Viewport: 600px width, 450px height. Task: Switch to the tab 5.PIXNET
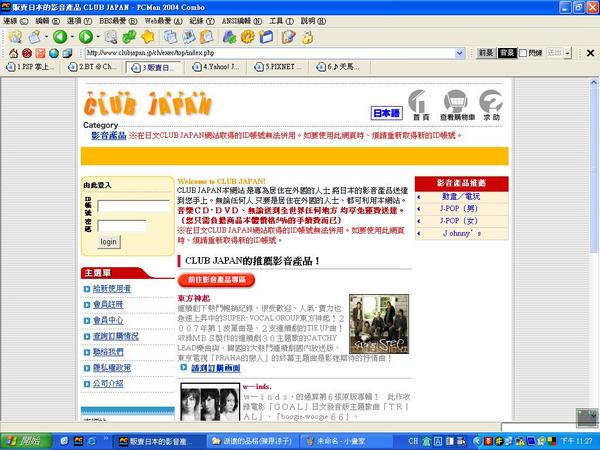pos(280,67)
